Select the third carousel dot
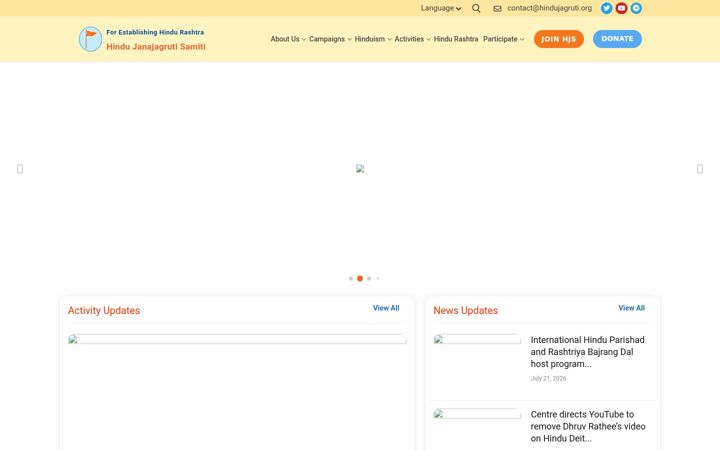Image resolution: width=720 pixels, height=450 pixels. (x=369, y=278)
